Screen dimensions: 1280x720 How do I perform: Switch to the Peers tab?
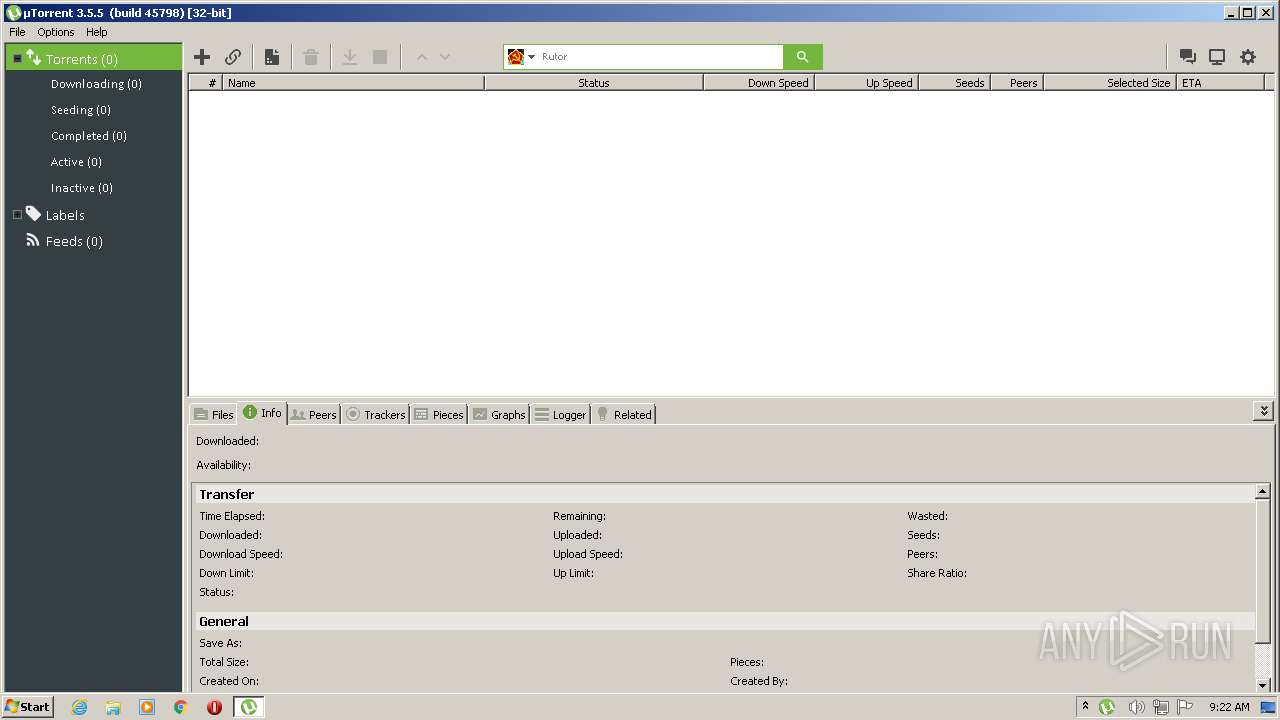click(x=314, y=414)
